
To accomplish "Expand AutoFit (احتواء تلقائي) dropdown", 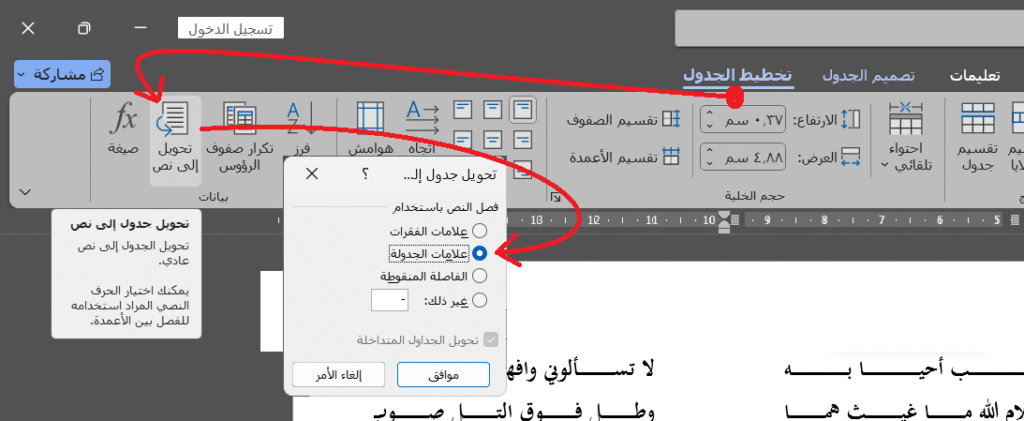I will pyautogui.click(x=909, y=140).
